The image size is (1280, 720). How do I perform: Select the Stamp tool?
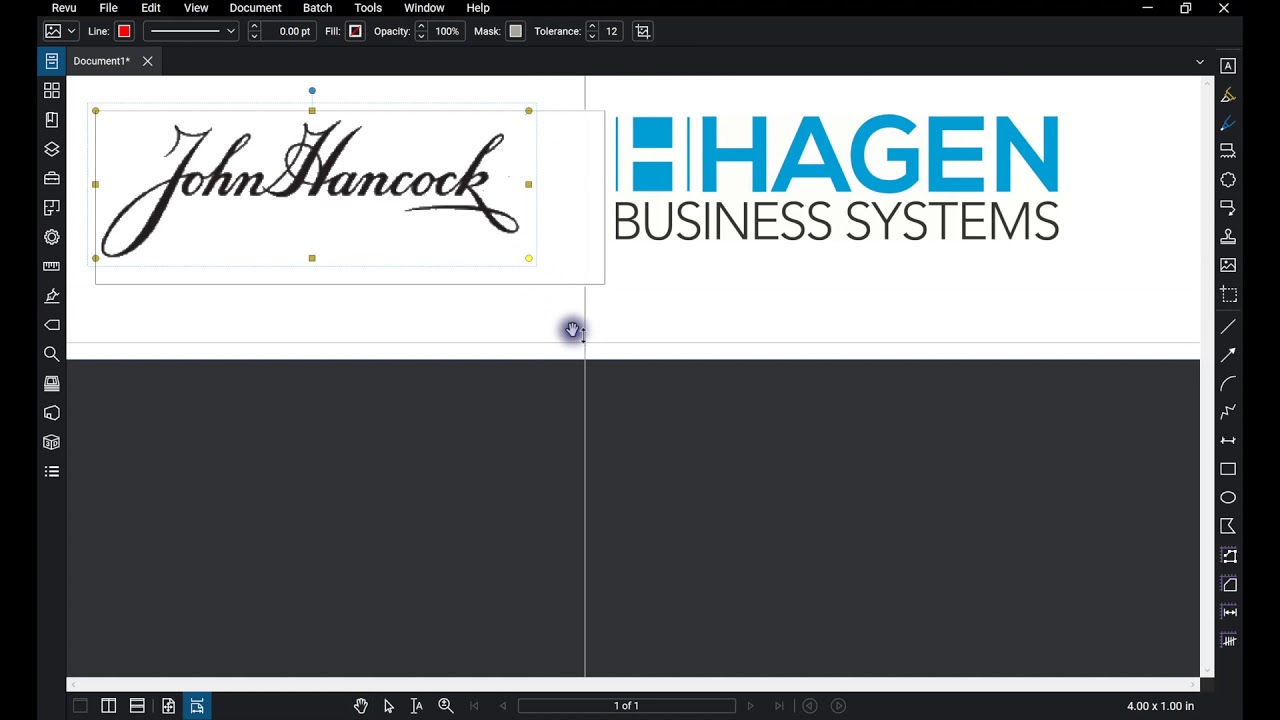[x=1228, y=237]
